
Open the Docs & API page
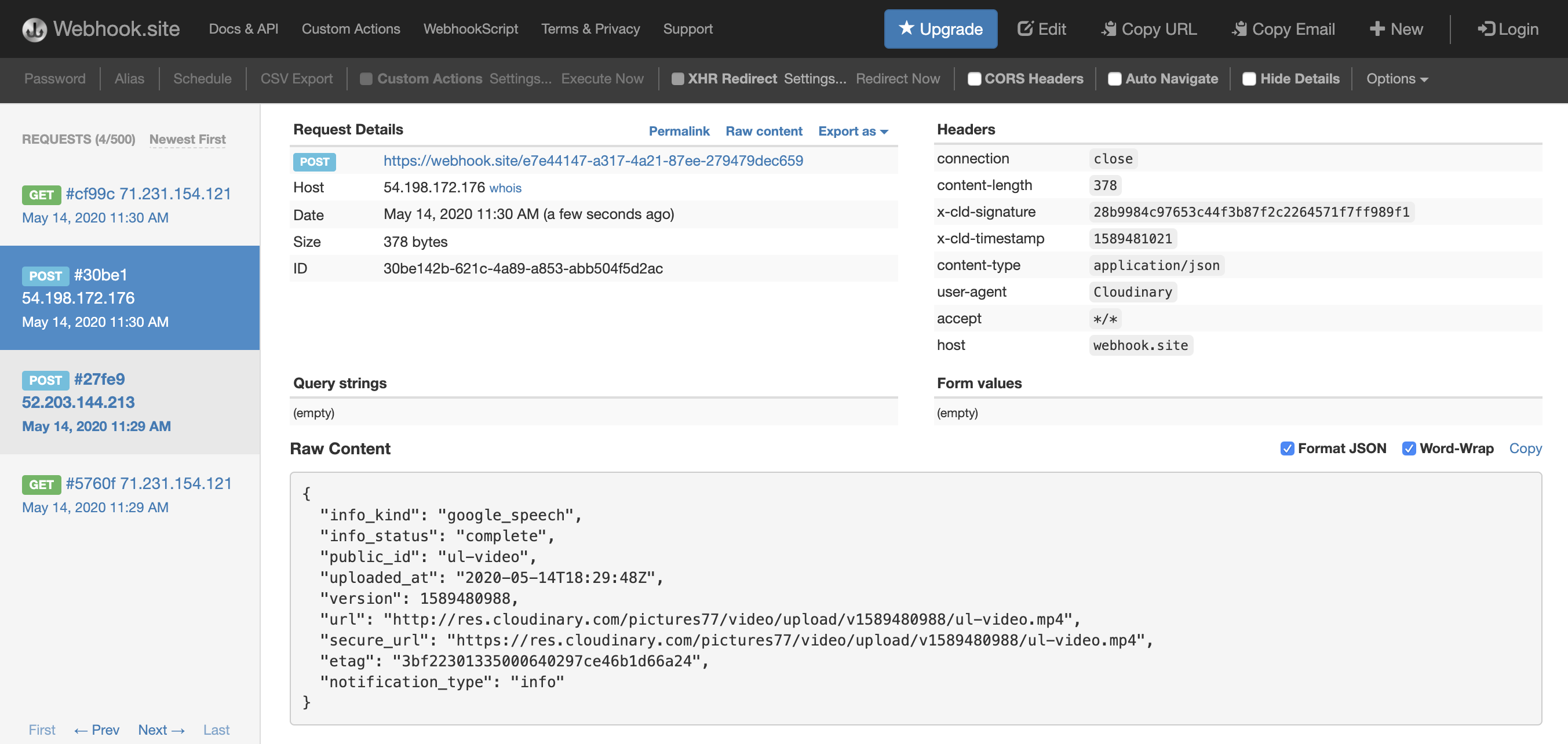point(243,28)
